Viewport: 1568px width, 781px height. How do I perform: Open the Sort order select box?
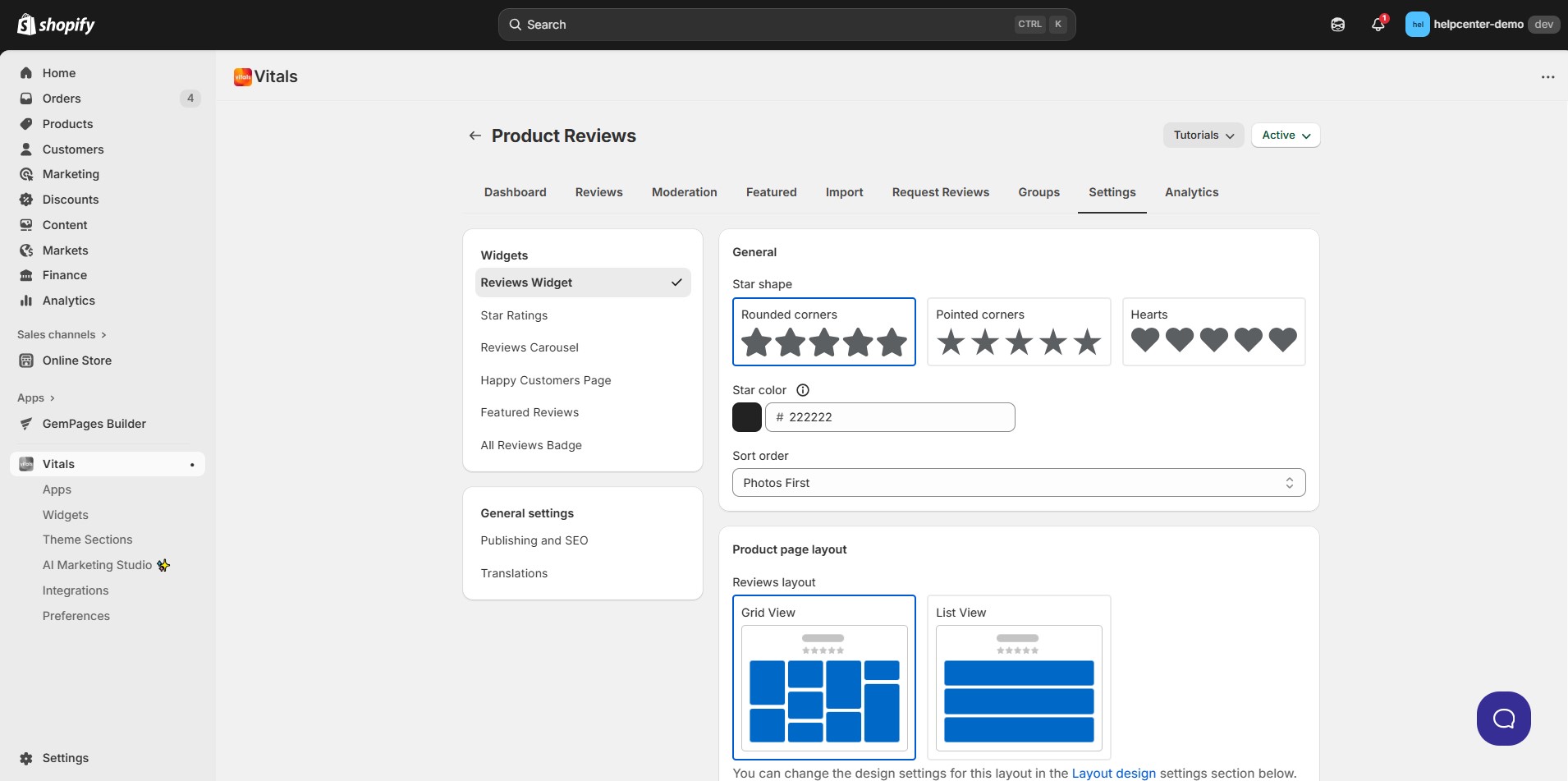point(1018,483)
